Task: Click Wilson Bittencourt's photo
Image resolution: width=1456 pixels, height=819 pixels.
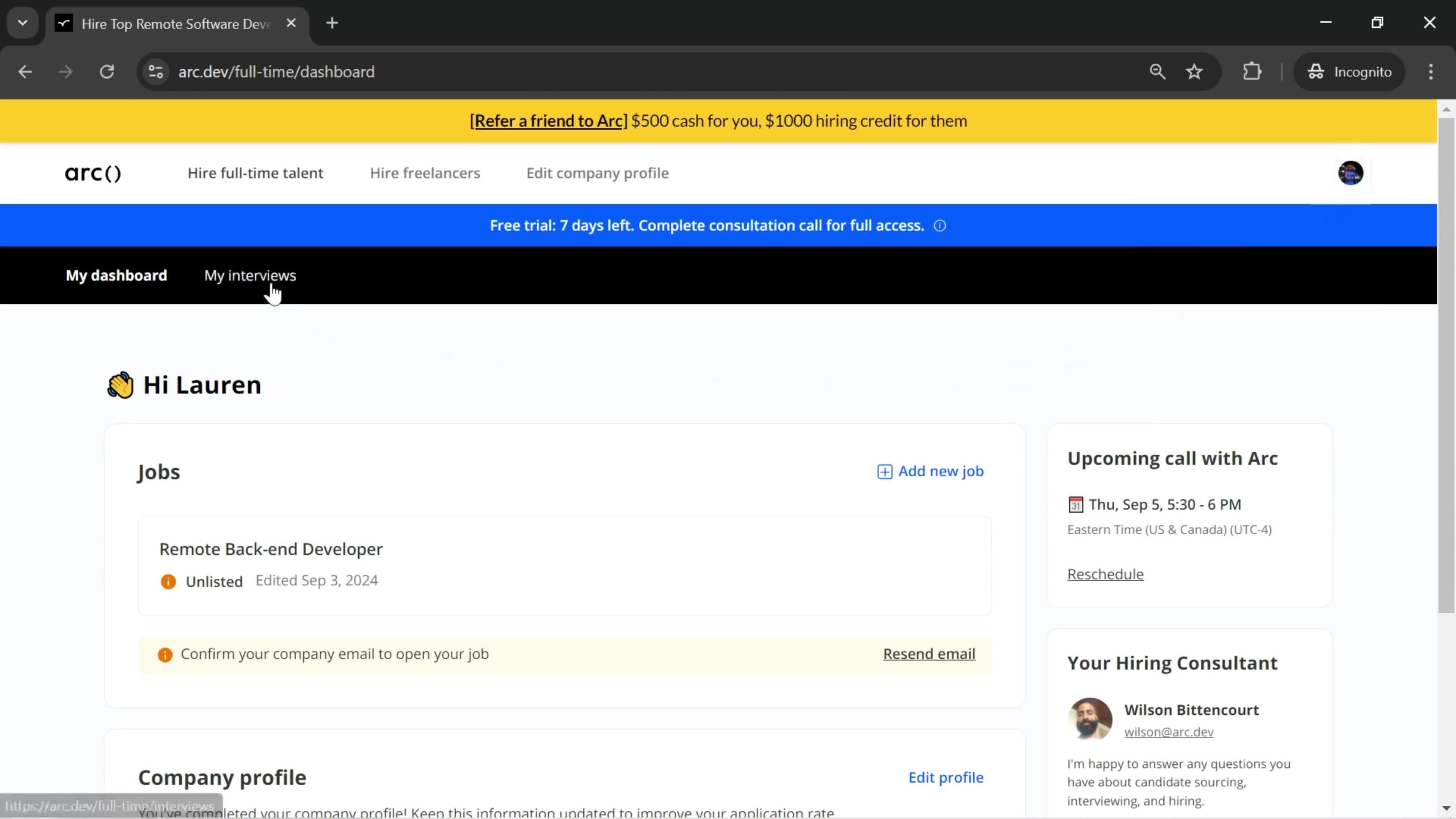Action: pos(1090,719)
